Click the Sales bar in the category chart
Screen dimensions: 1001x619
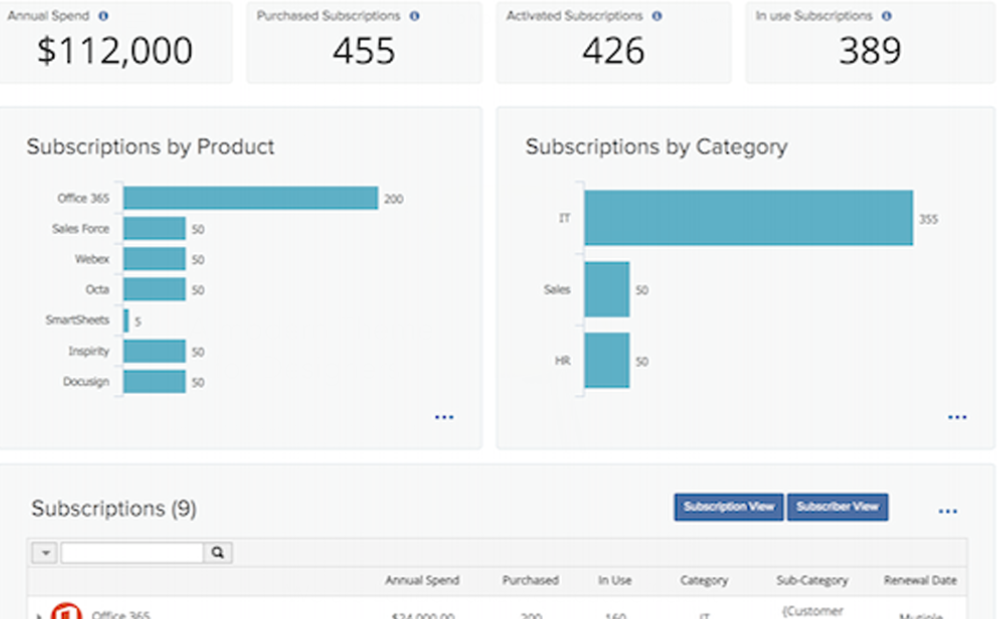click(607, 289)
